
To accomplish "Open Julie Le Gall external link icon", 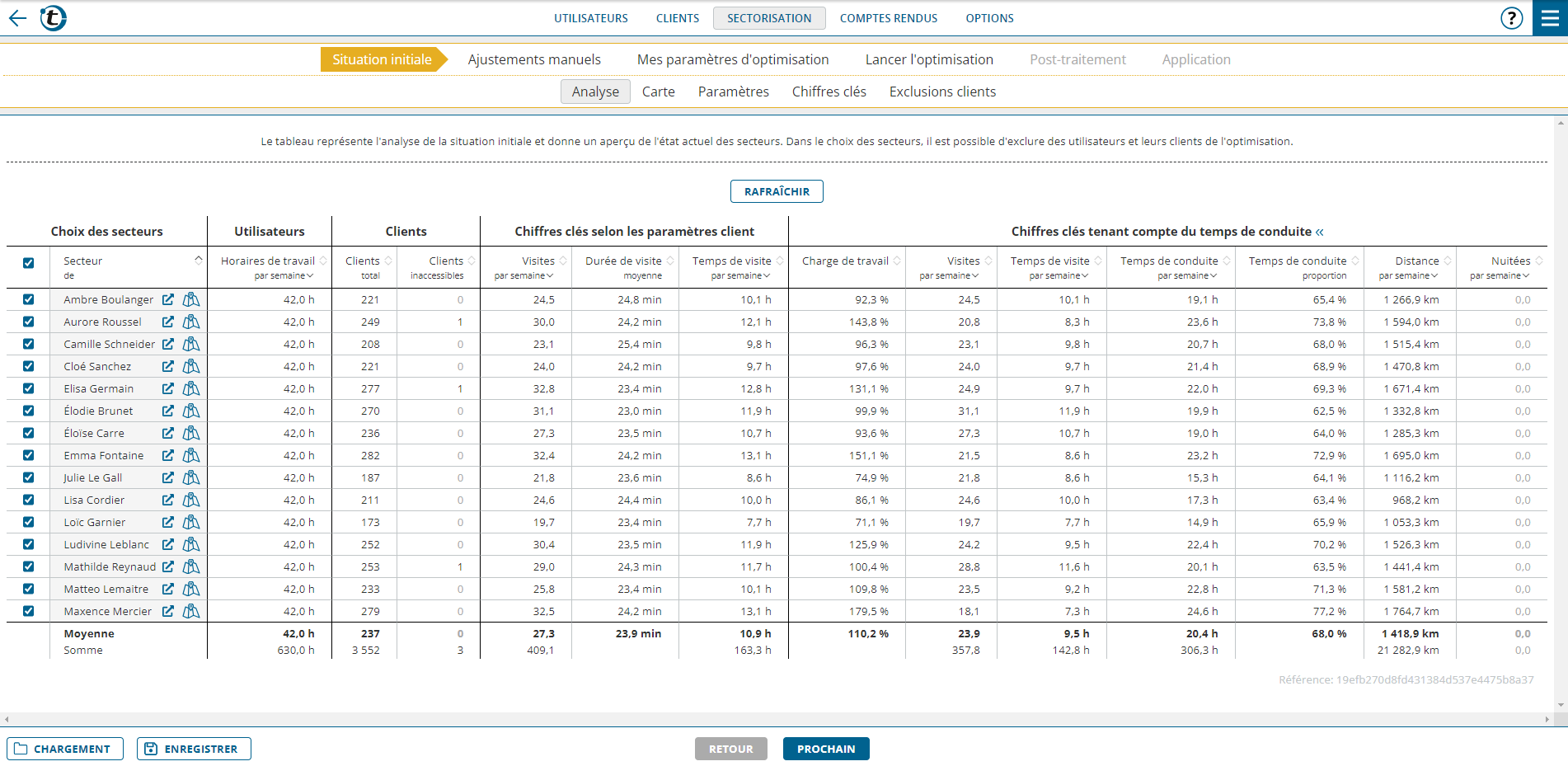I will point(168,477).
